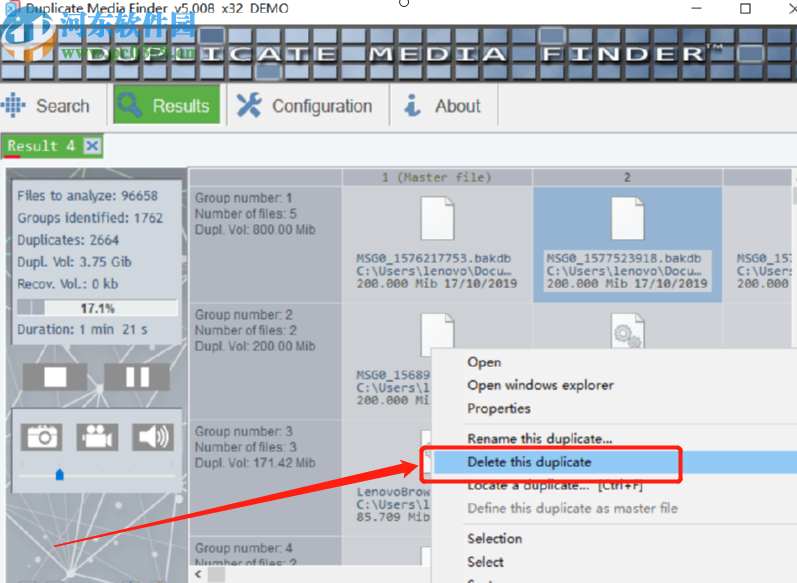Switch to the Results tab
797x583 pixels.
tap(167, 105)
